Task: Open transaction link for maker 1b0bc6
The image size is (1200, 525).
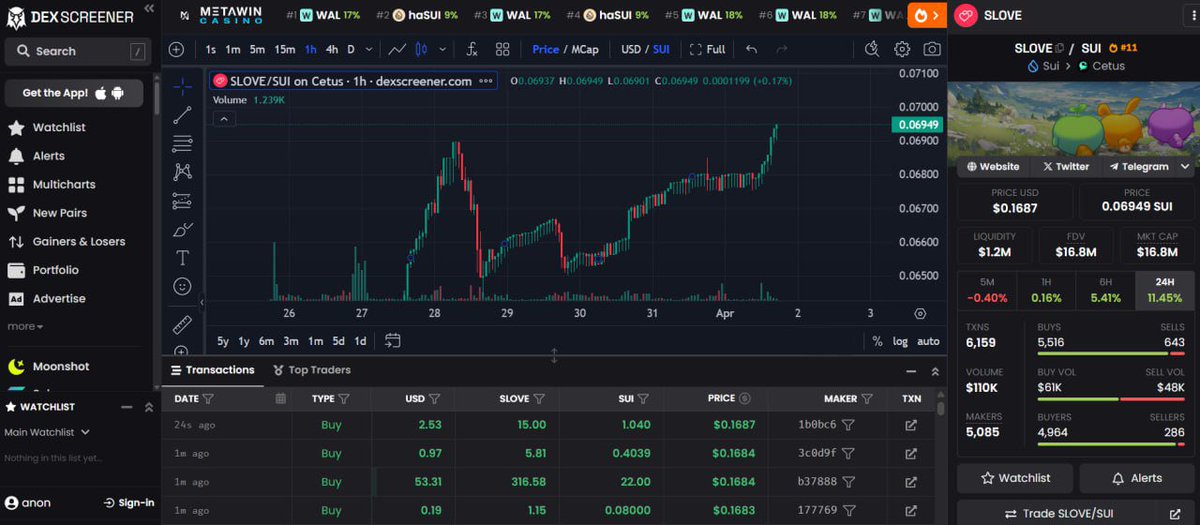Action: [x=911, y=425]
